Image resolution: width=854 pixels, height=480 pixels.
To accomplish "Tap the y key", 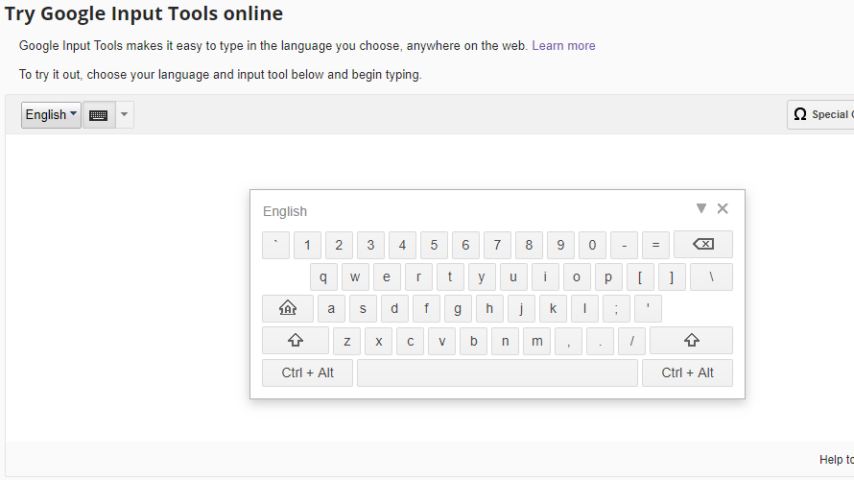I will click(481, 277).
